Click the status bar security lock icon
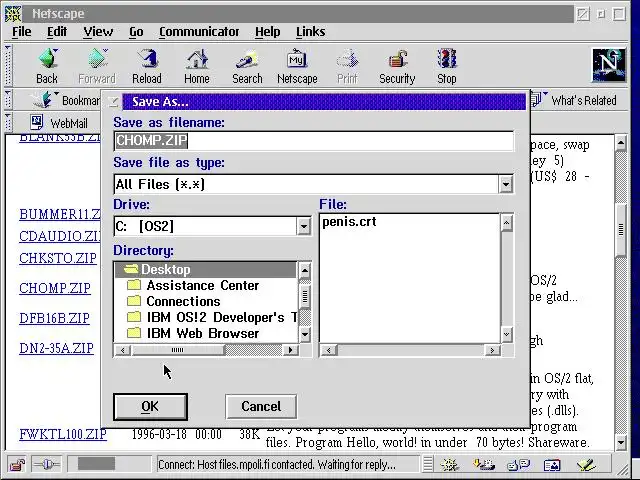The height and width of the screenshot is (480, 640). [x=17, y=464]
